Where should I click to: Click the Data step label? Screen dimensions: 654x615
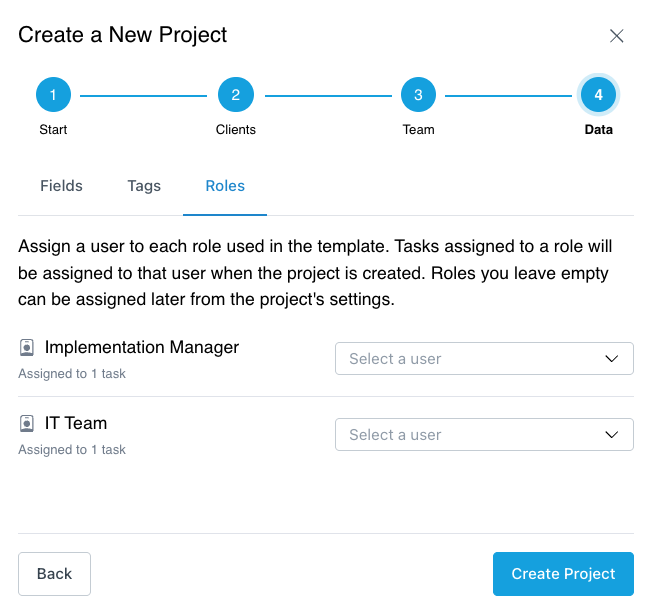click(x=599, y=130)
